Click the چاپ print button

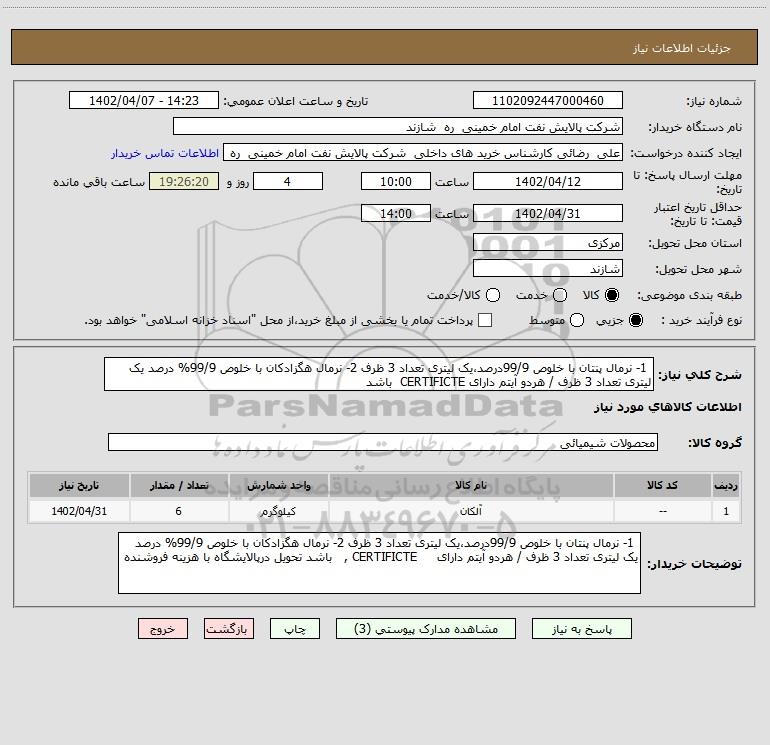coord(295,629)
